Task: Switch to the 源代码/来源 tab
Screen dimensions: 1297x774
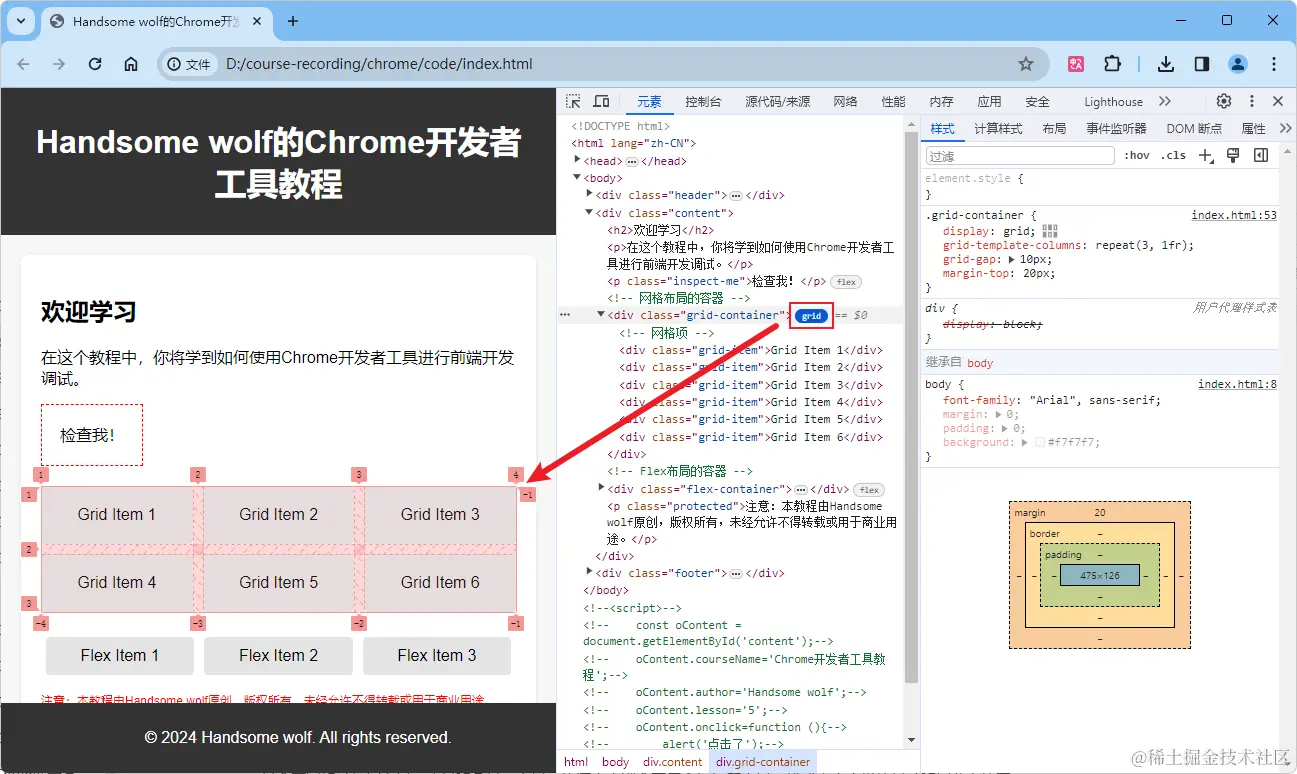Action: click(x=777, y=101)
